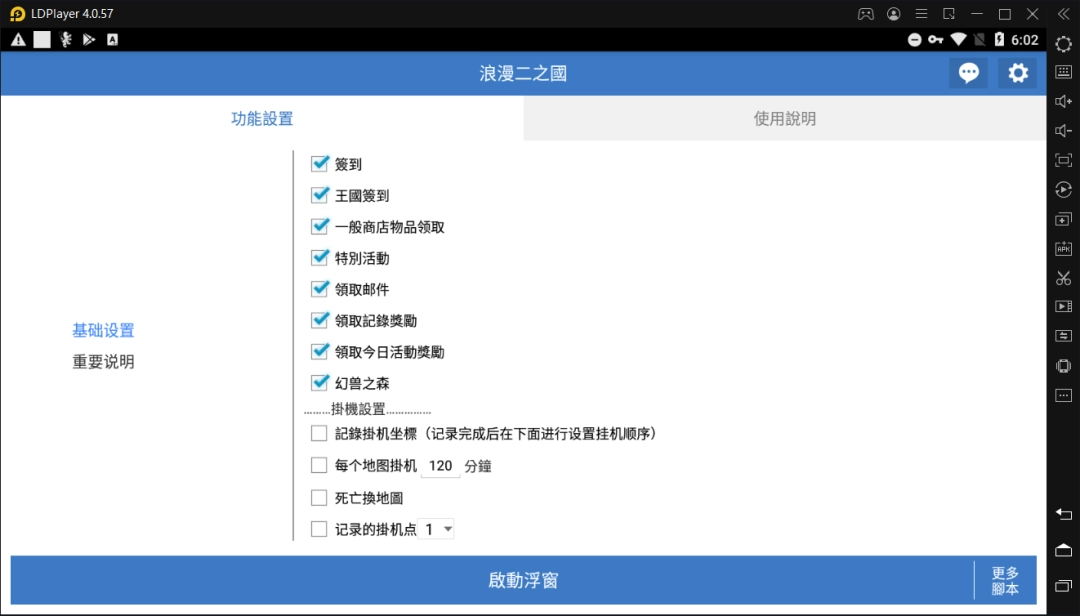Image resolution: width=1080 pixels, height=616 pixels.
Task: Open the gear settings icon in header
Action: coord(1018,73)
